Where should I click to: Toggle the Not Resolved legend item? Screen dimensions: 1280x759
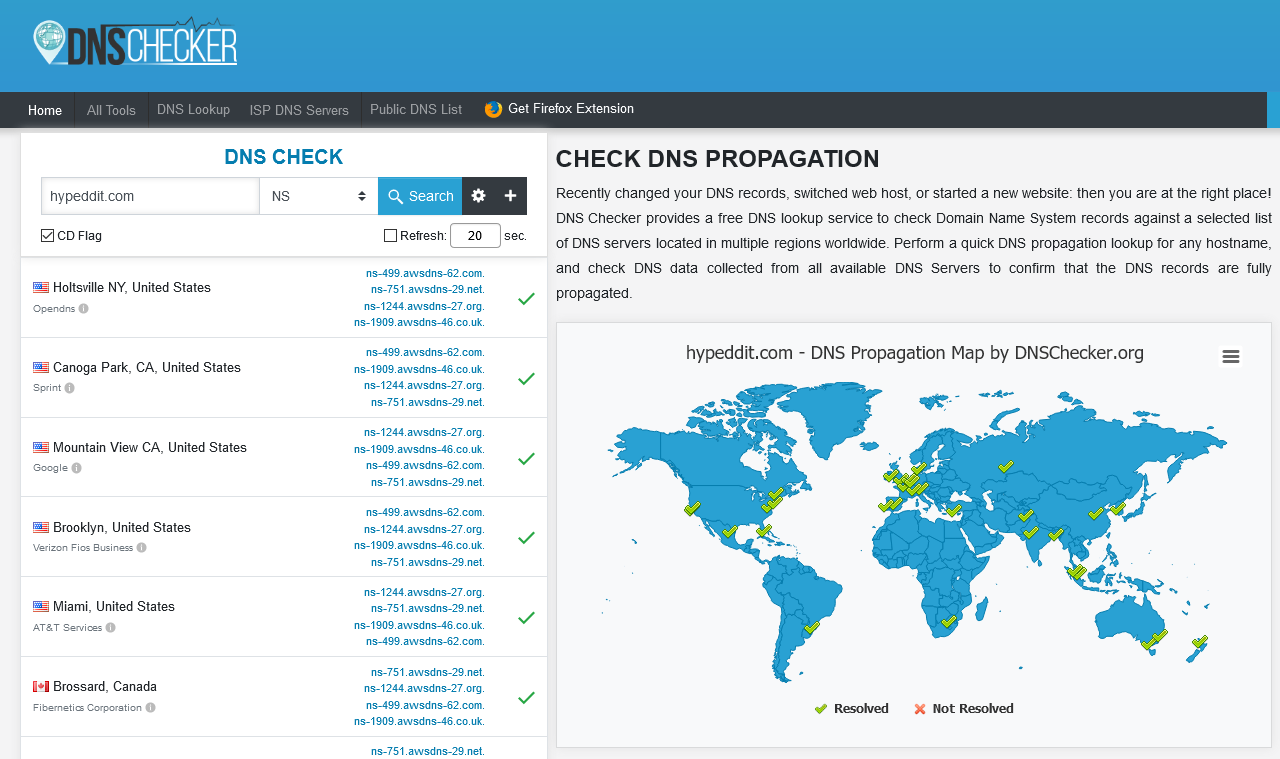pos(964,709)
